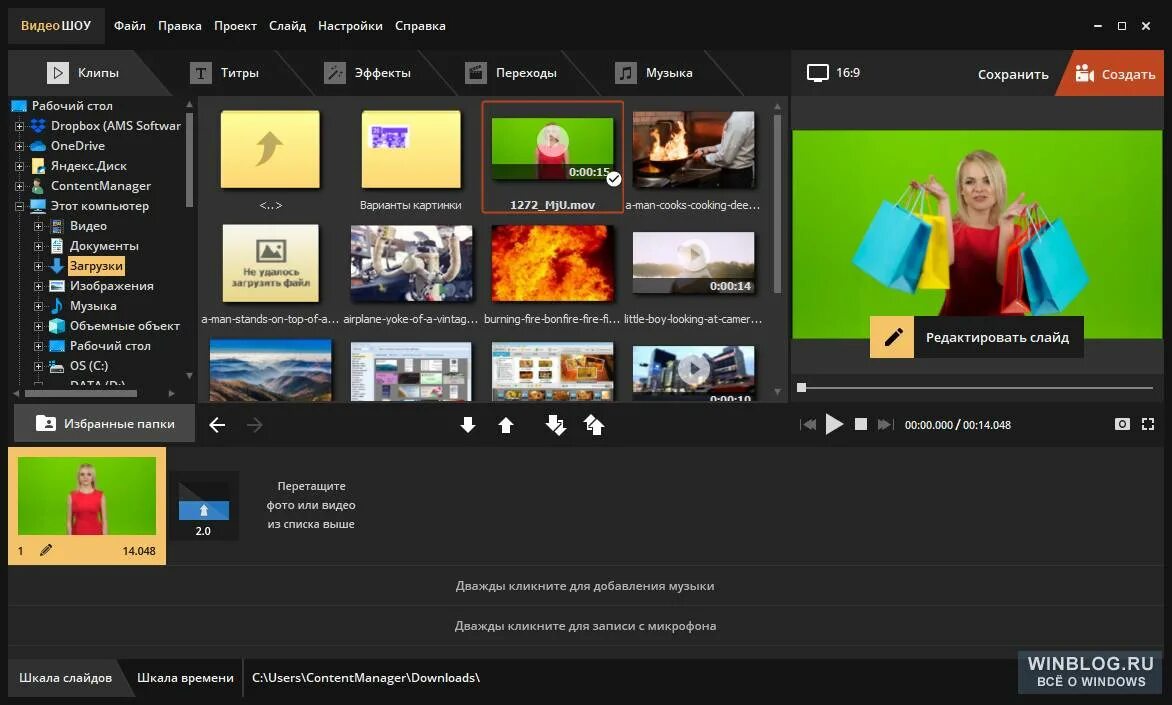The image size is (1172, 705).
Task: Click the Сохранить button
Action: pos(1012,73)
